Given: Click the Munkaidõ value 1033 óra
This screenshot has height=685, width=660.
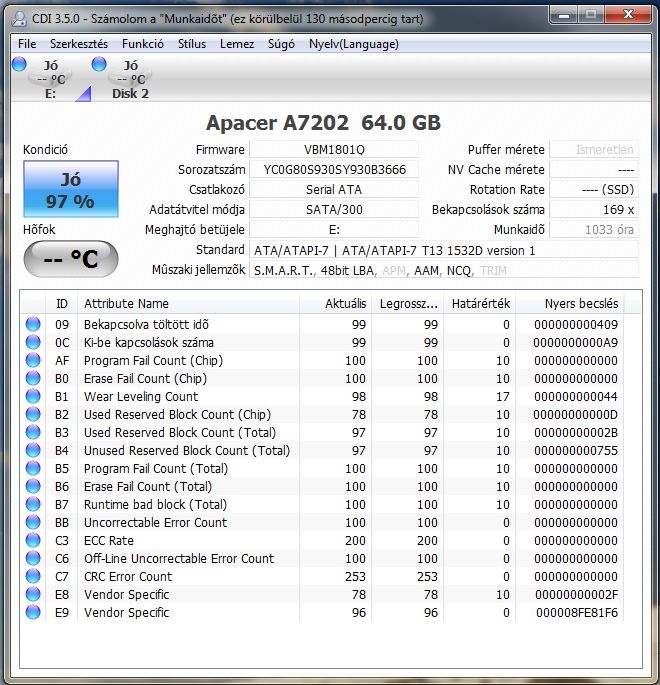Looking at the screenshot, I should (594, 230).
